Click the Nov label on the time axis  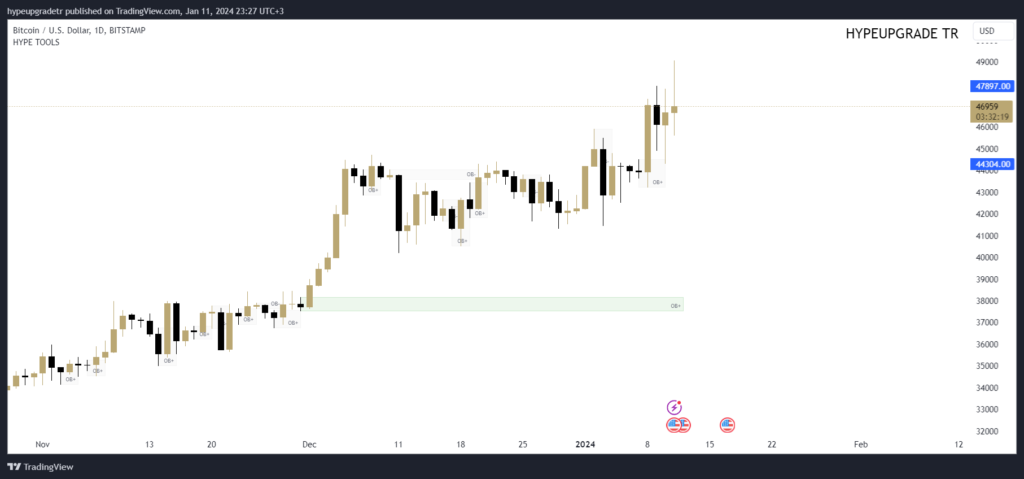point(41,442)
